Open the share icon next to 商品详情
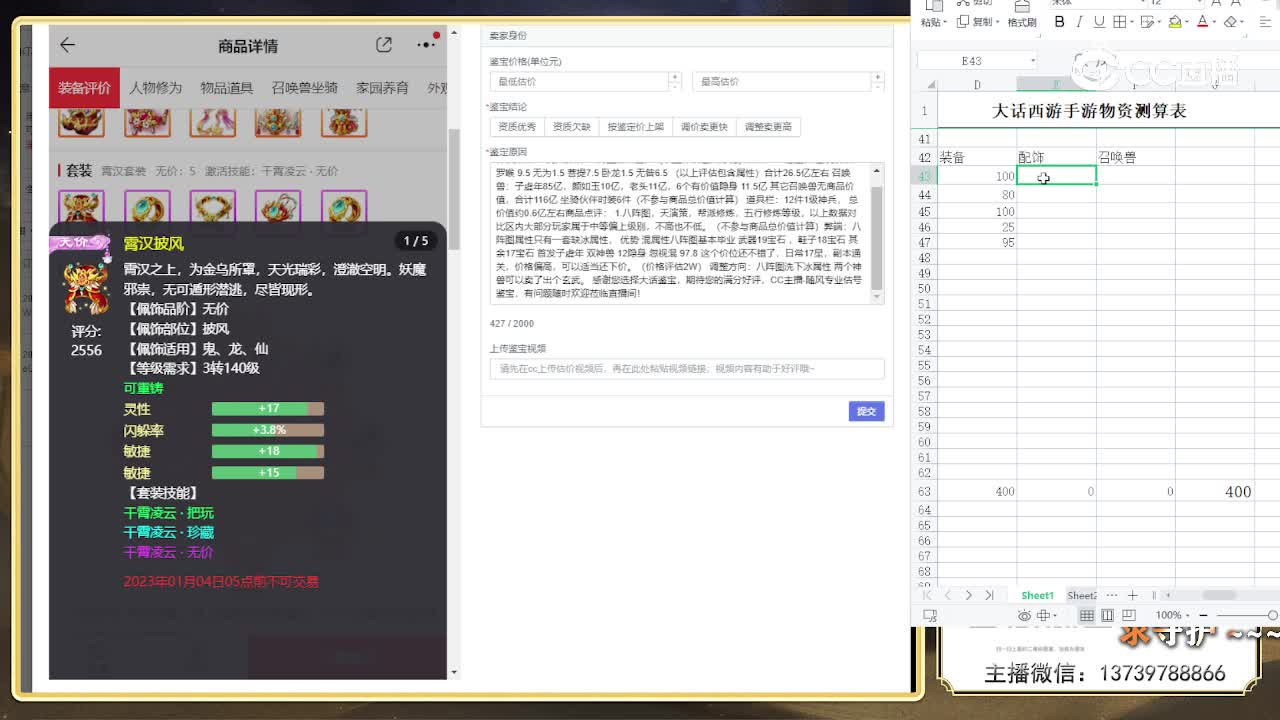Image resolution: width=1280 pixels, height=720 pixels. (384, 44)
